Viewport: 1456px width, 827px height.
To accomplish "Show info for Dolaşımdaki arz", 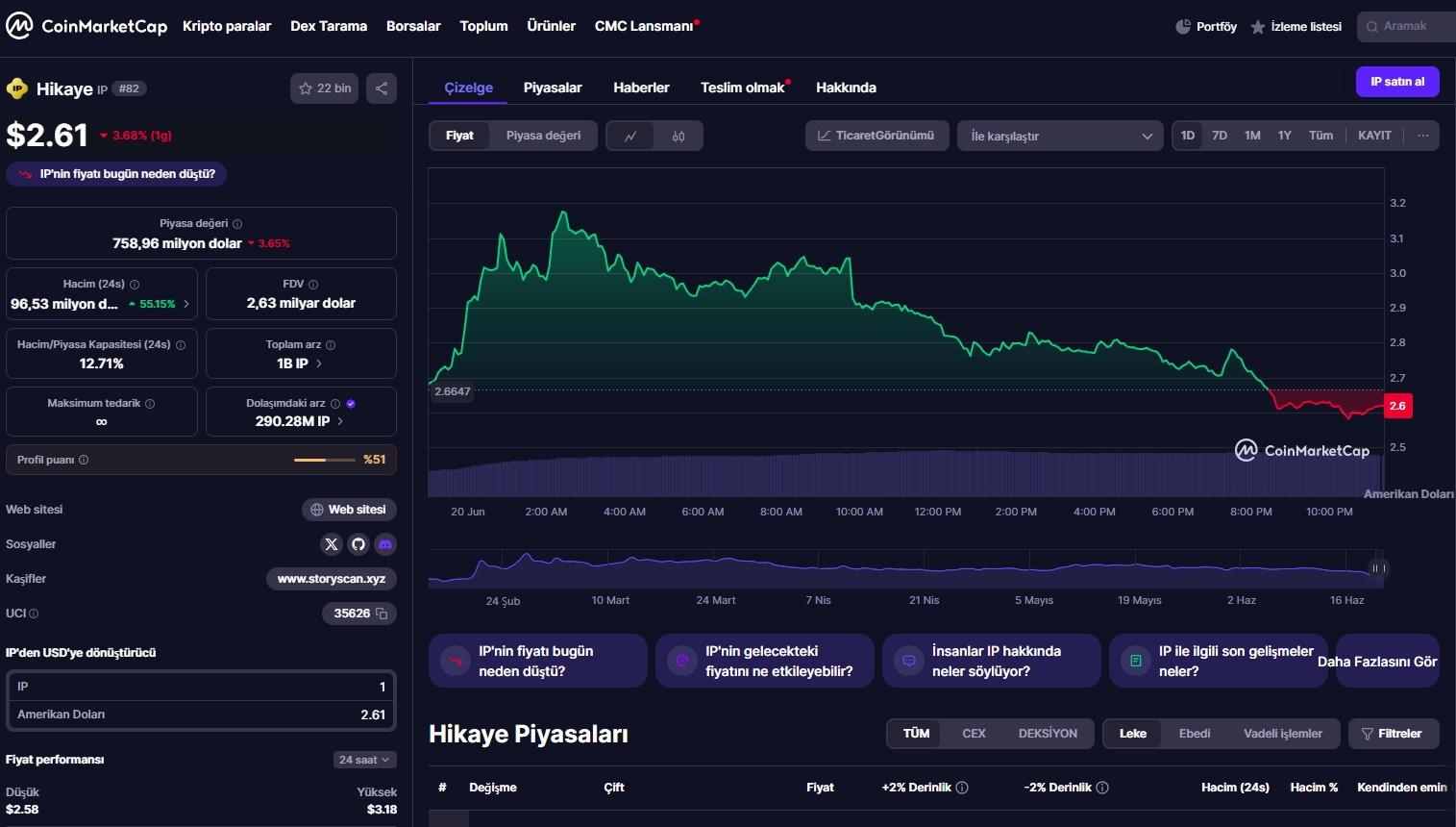I will coord(335,404).
